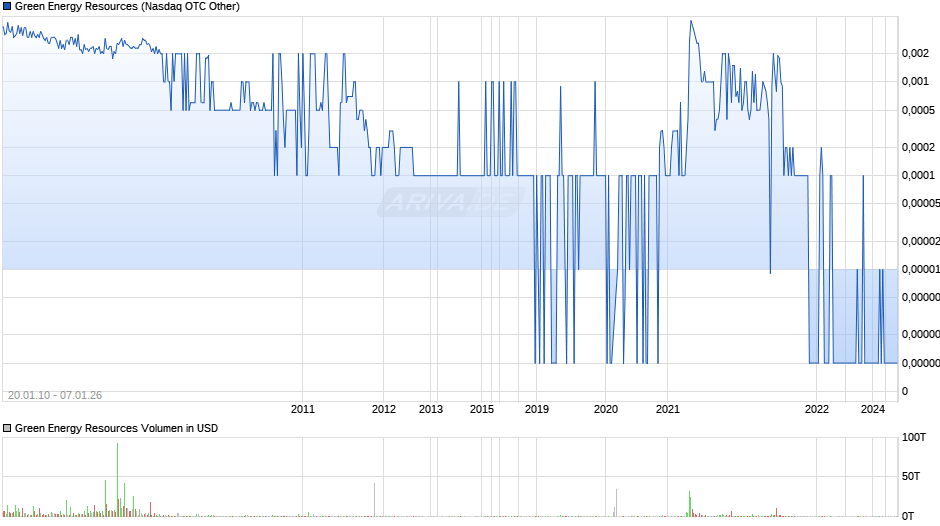The width and height of the screenshot is (940, 526).
Task: Click the gray Volumen legend square
Action: click(7, 428)
